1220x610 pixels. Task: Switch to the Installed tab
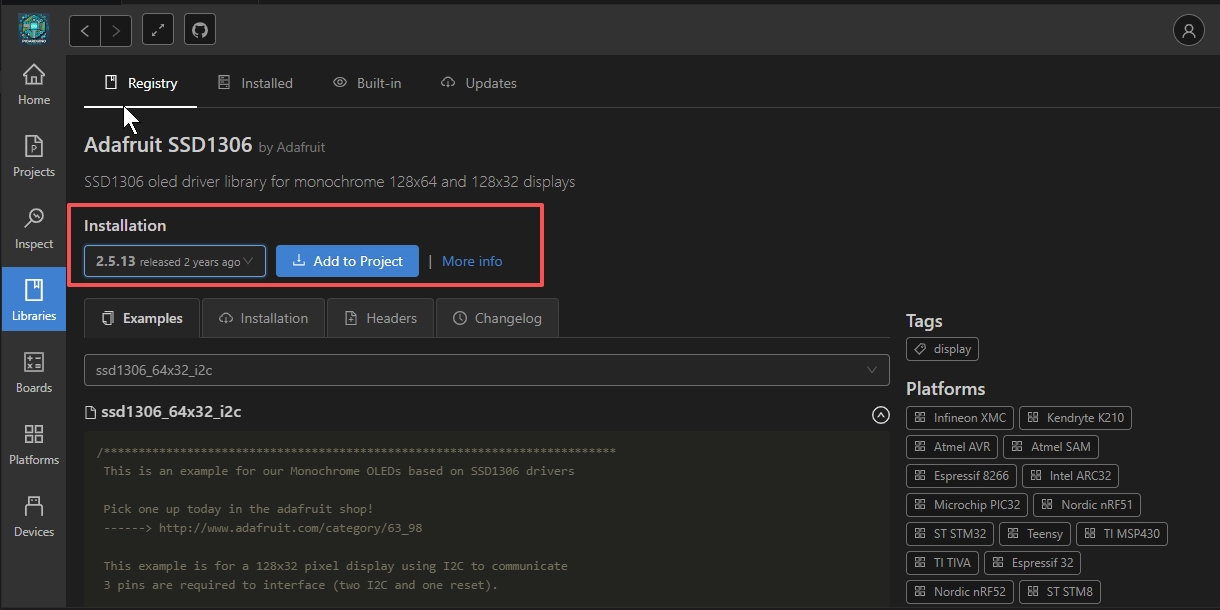[255, 83]
